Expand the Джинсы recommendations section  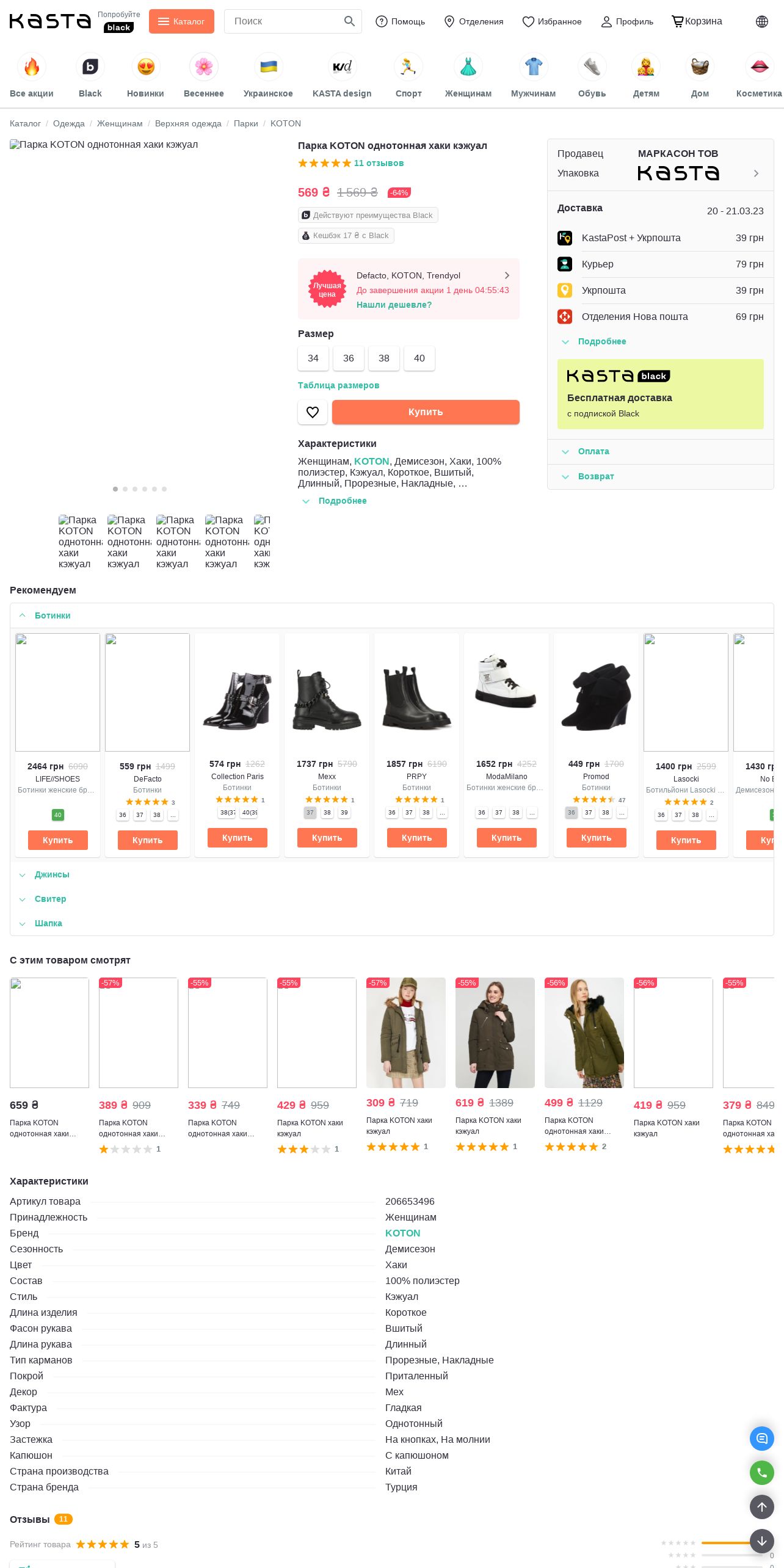[x=392, y=874]
